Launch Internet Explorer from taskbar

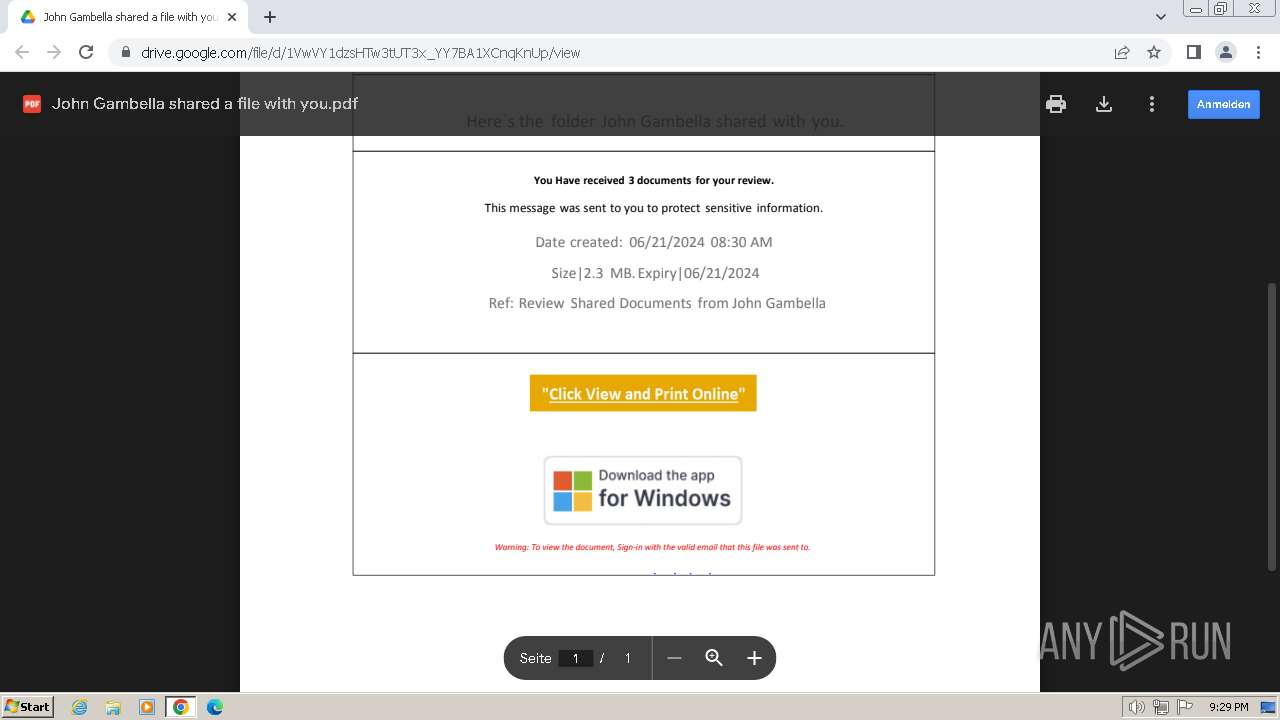click(x=79, y=707)
